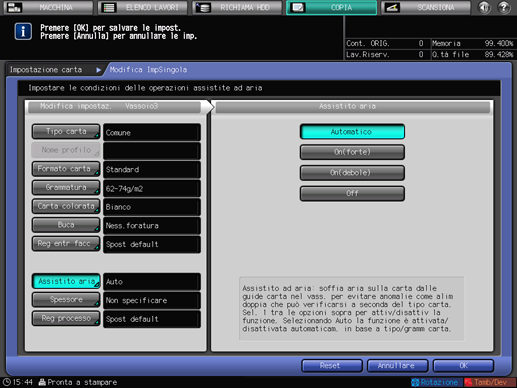Open Buca punching setting

click(x=66, y=225)
